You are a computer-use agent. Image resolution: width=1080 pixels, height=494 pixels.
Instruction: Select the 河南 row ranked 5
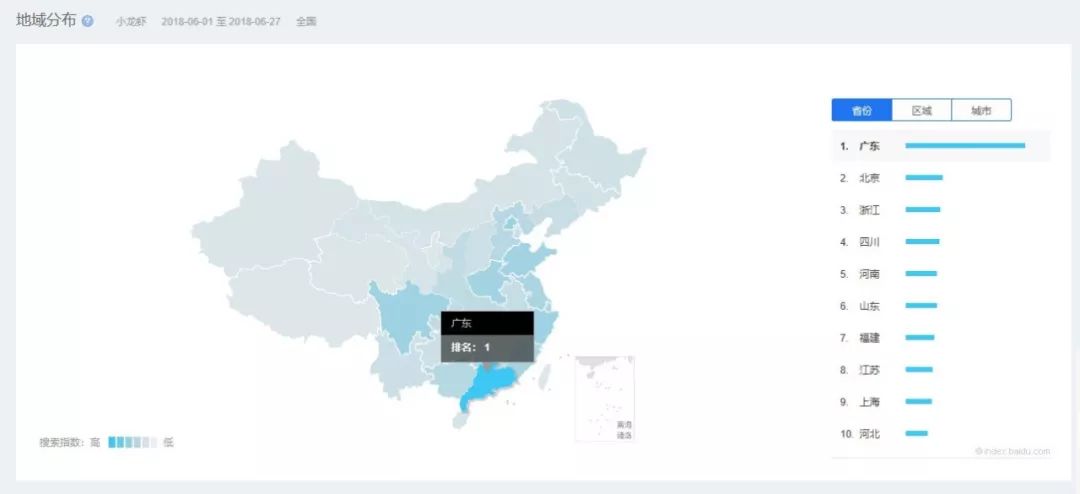pos(941,274)
